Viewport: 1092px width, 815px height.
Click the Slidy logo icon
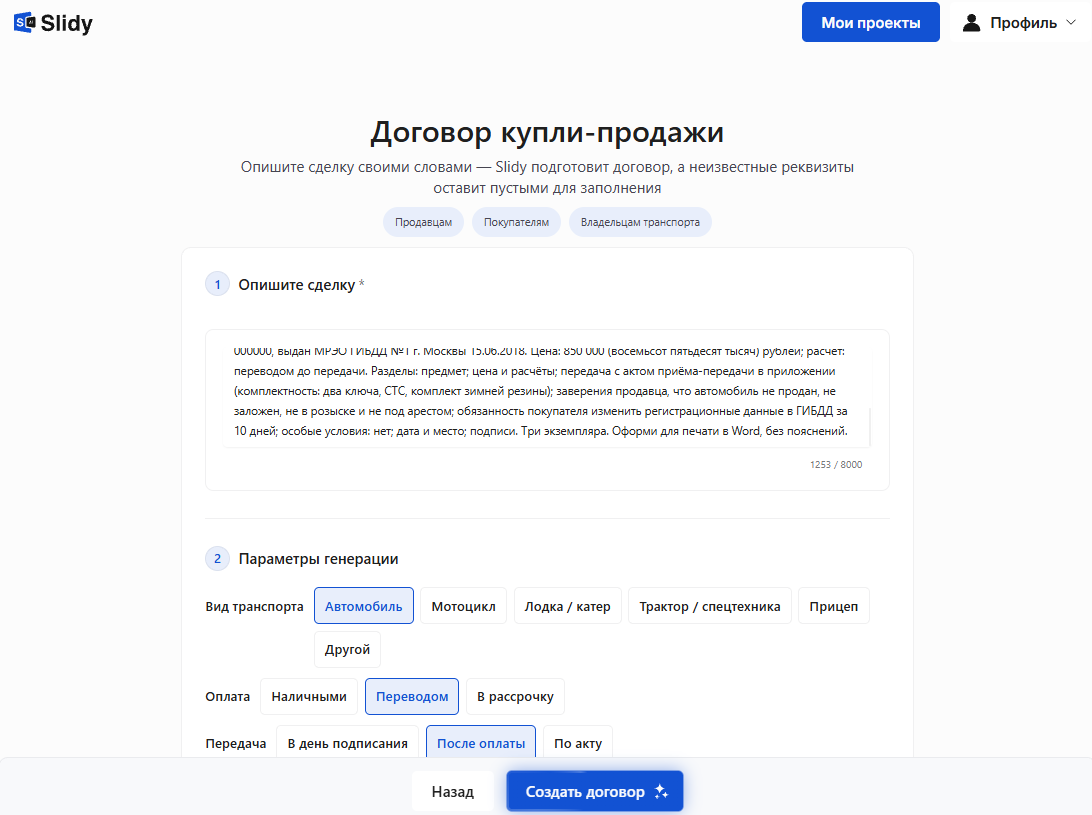24,23
